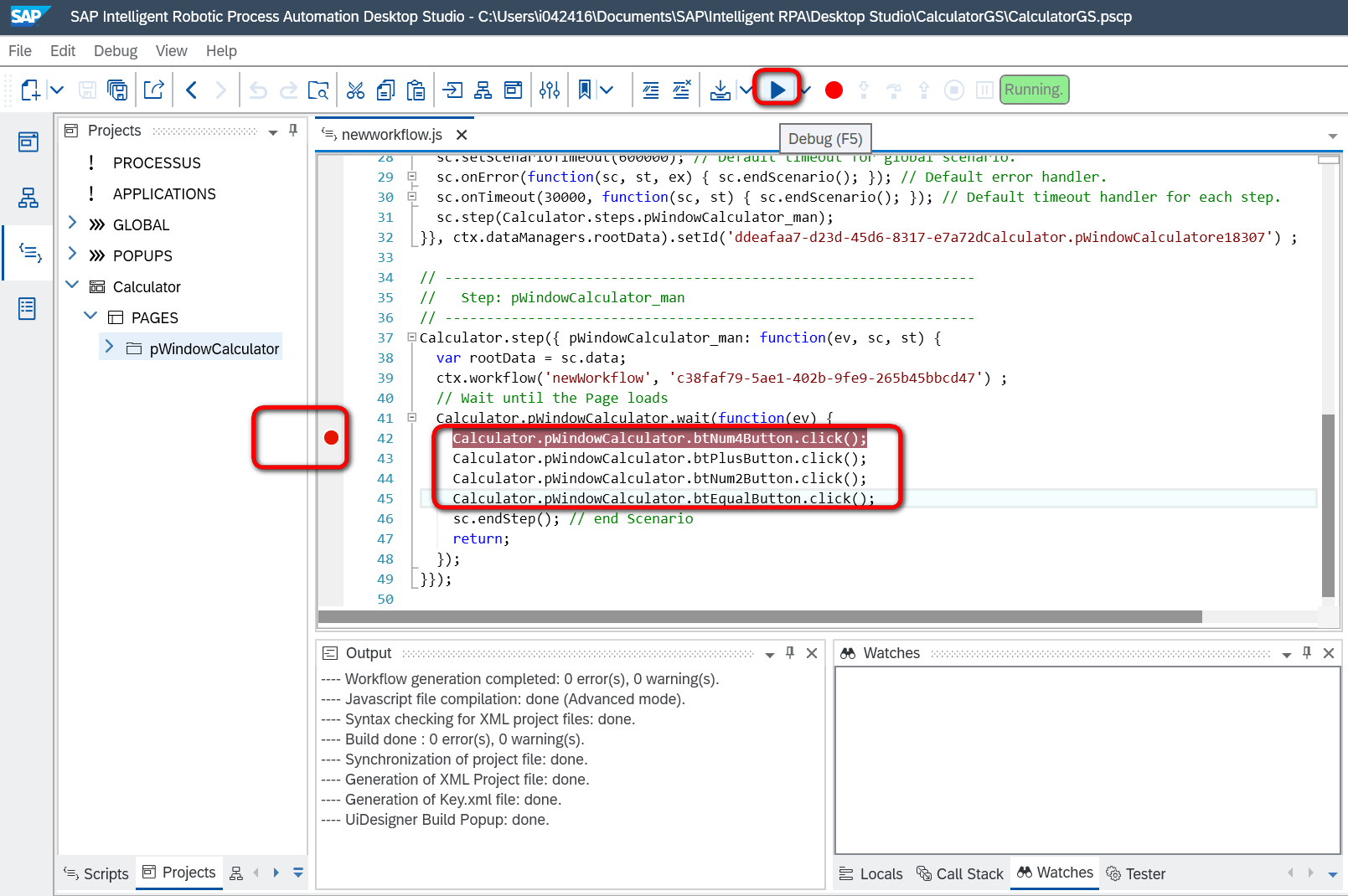Switch to the Tester tab
Image resolution: width=1348 pixels, height=896 pixels.
[1136, 873]
